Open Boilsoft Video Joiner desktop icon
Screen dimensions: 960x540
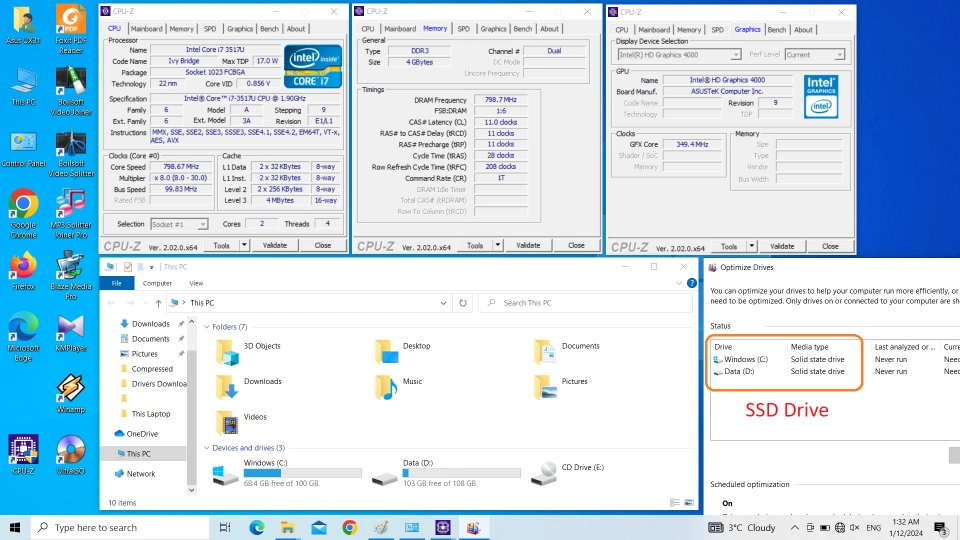click(x=70, y=91)
